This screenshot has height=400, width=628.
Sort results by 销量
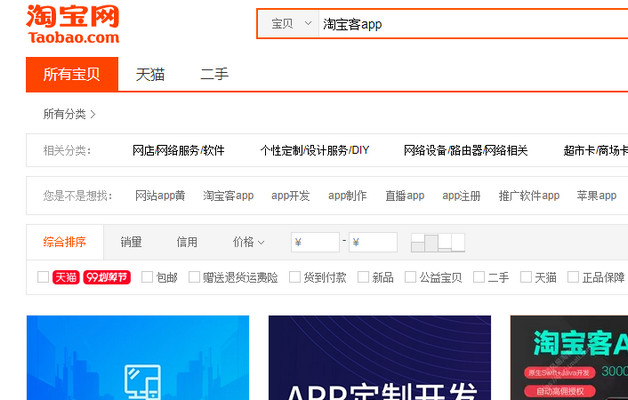click(x=131, y=242)
